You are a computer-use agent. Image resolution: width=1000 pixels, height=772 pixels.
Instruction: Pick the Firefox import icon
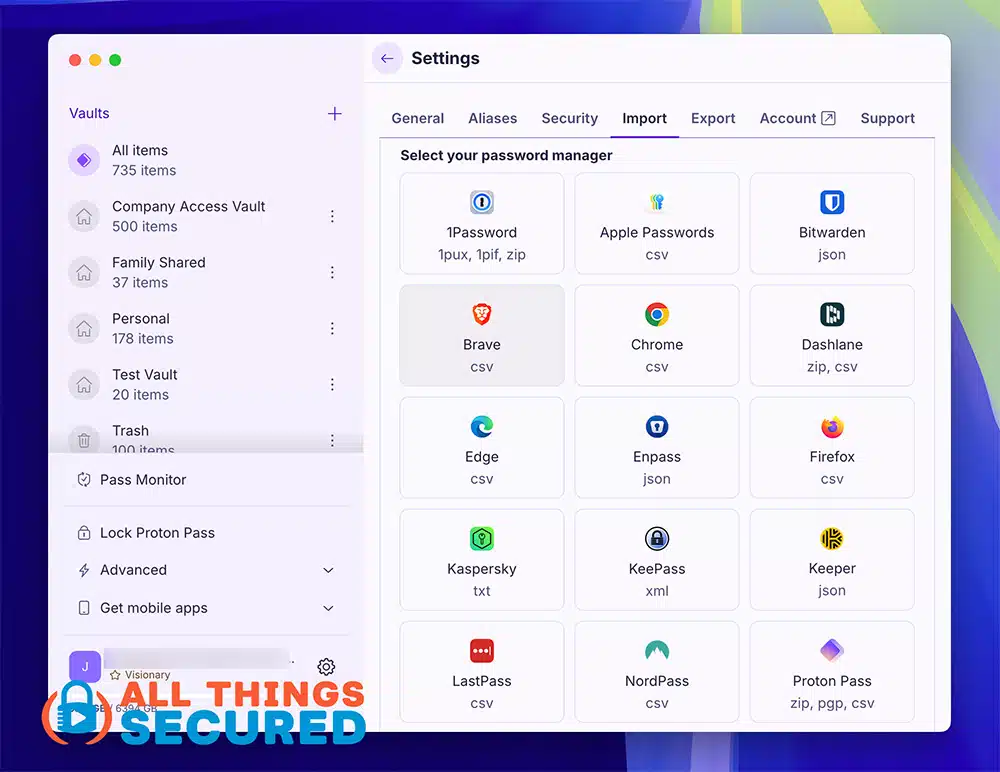832,427
